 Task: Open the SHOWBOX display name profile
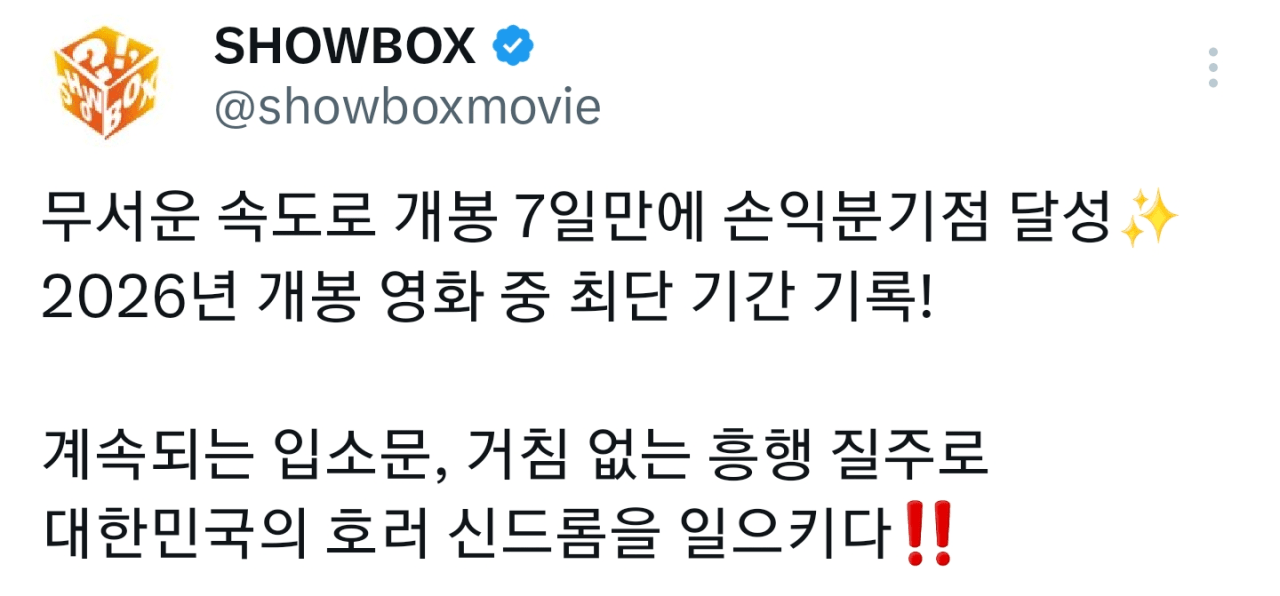pos(346,47)
